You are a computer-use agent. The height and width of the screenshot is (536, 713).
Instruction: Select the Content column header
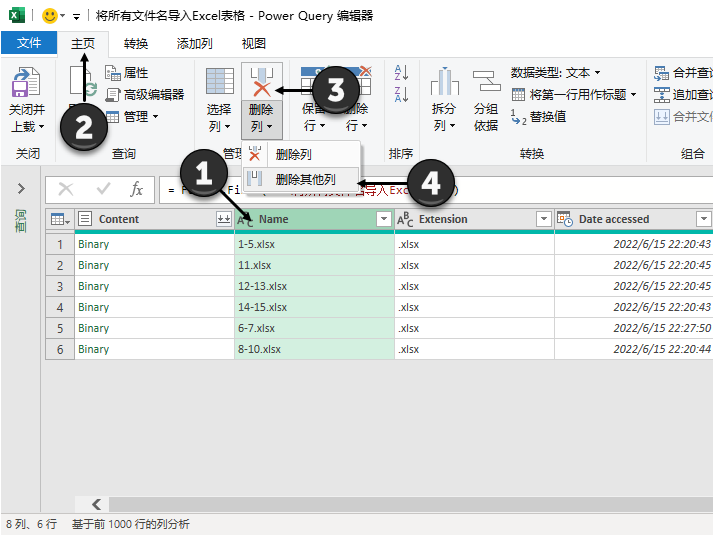point(154,219)
